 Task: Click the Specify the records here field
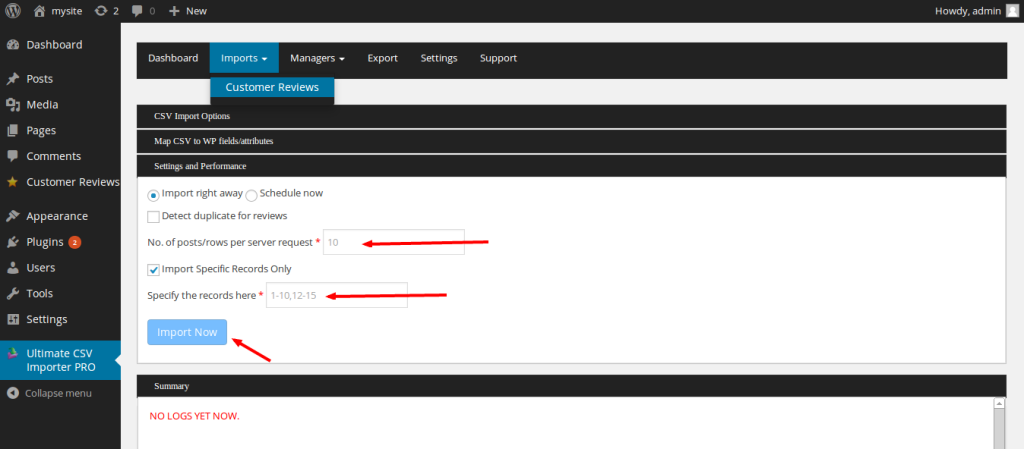click(x=337, y=295)
